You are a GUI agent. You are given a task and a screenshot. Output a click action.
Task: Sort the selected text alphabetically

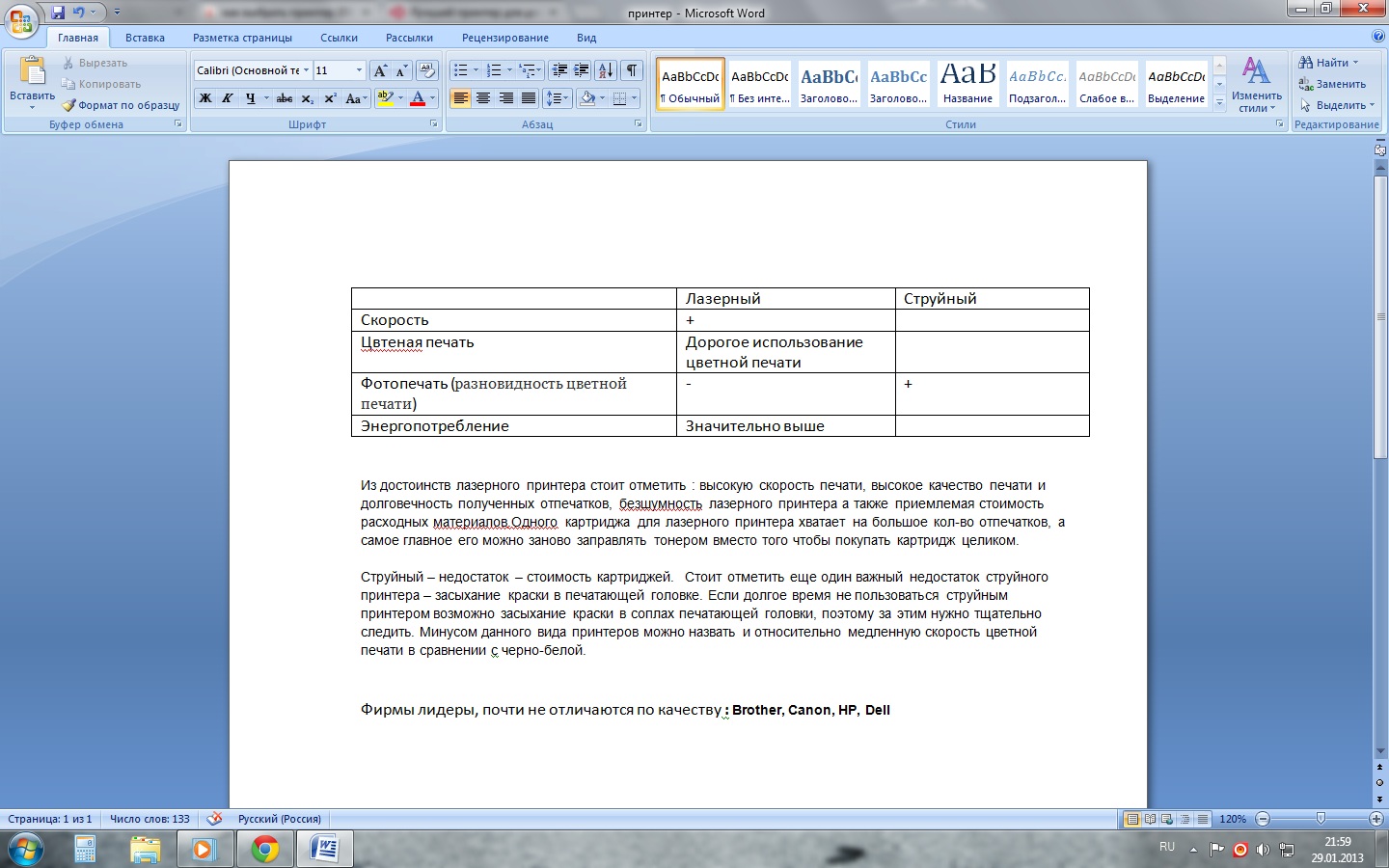tap(606, 70)
